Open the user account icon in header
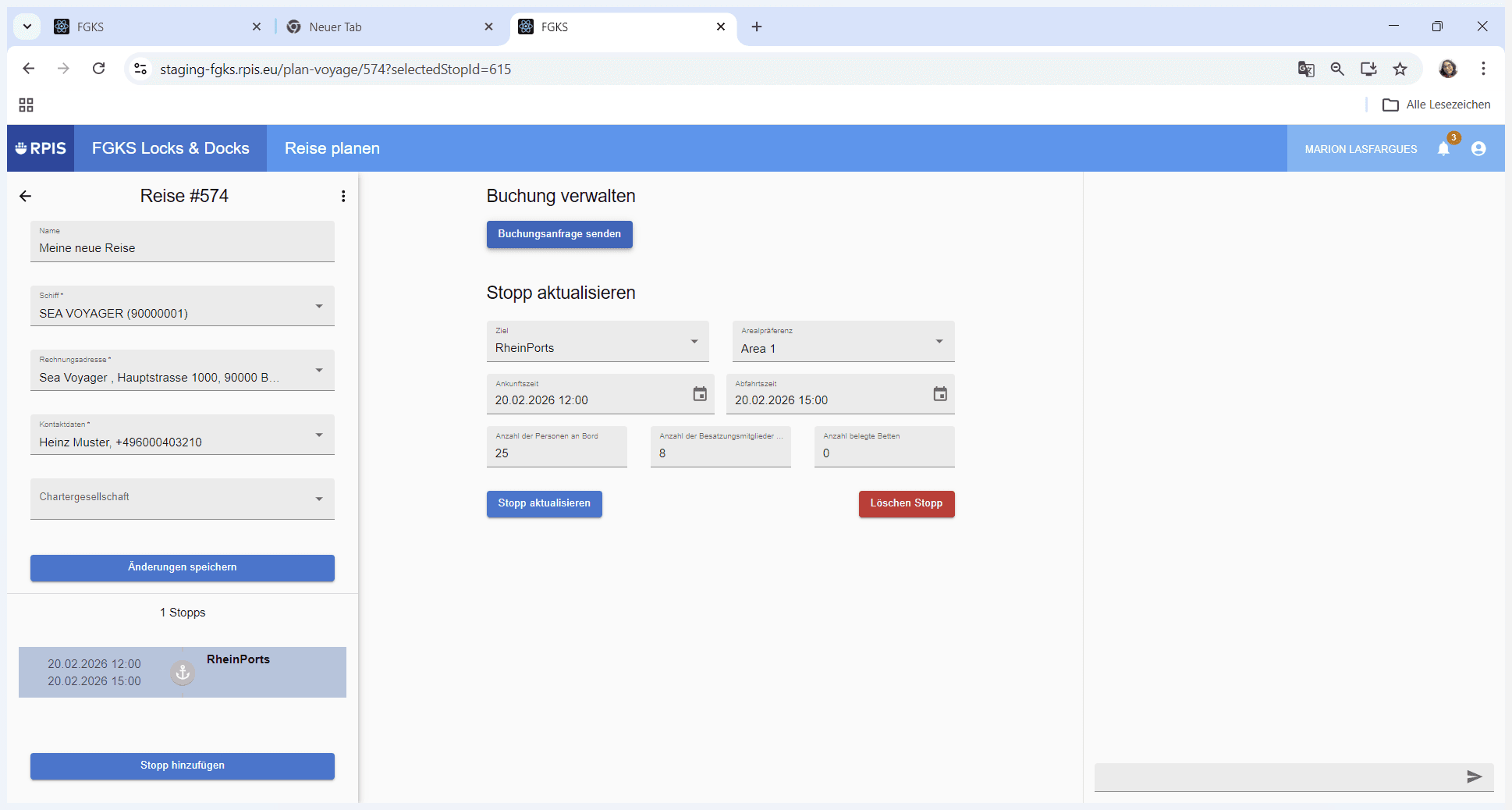Image resolution: width=1512 pixels, height=810 pixels. [x=1478, y=148]
